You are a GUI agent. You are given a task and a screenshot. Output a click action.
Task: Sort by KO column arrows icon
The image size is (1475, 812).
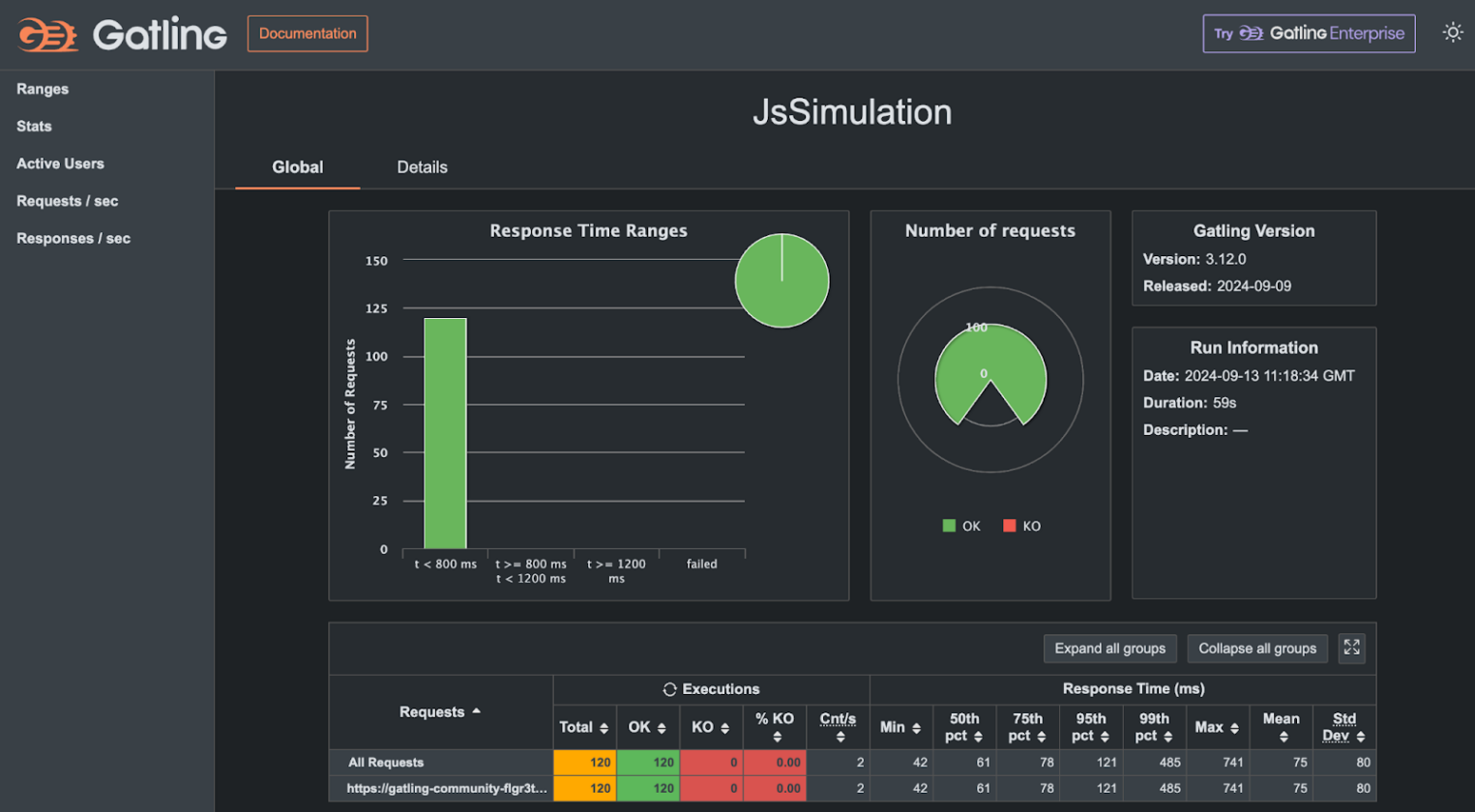(724, 728)
